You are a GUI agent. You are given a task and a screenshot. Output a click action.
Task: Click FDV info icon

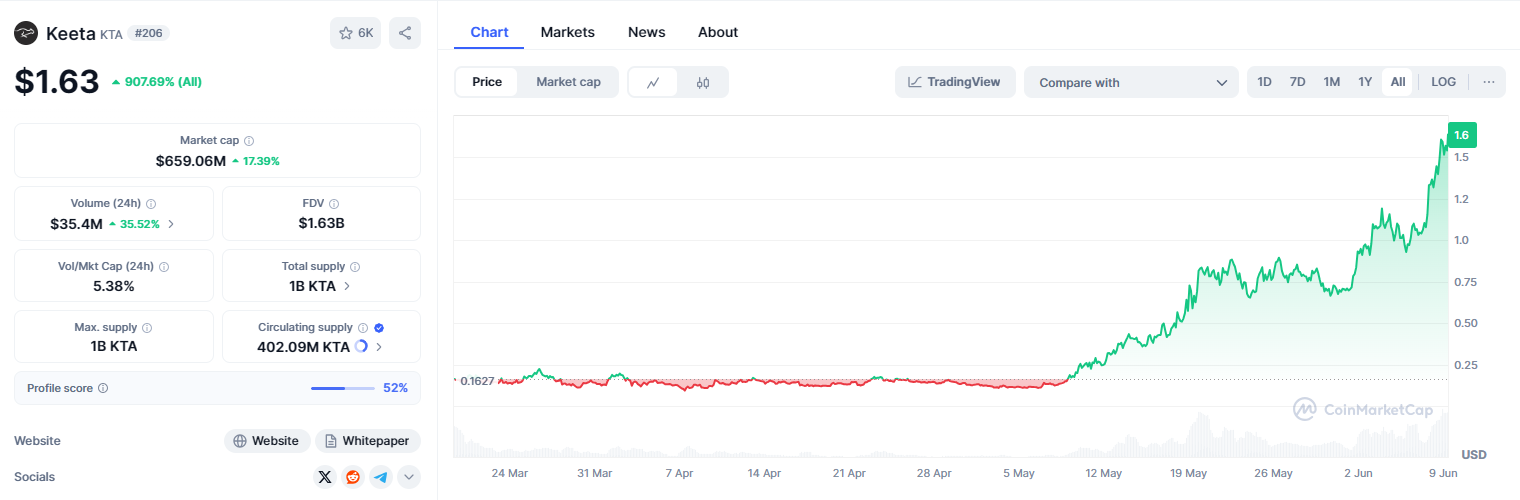[334, 203]
